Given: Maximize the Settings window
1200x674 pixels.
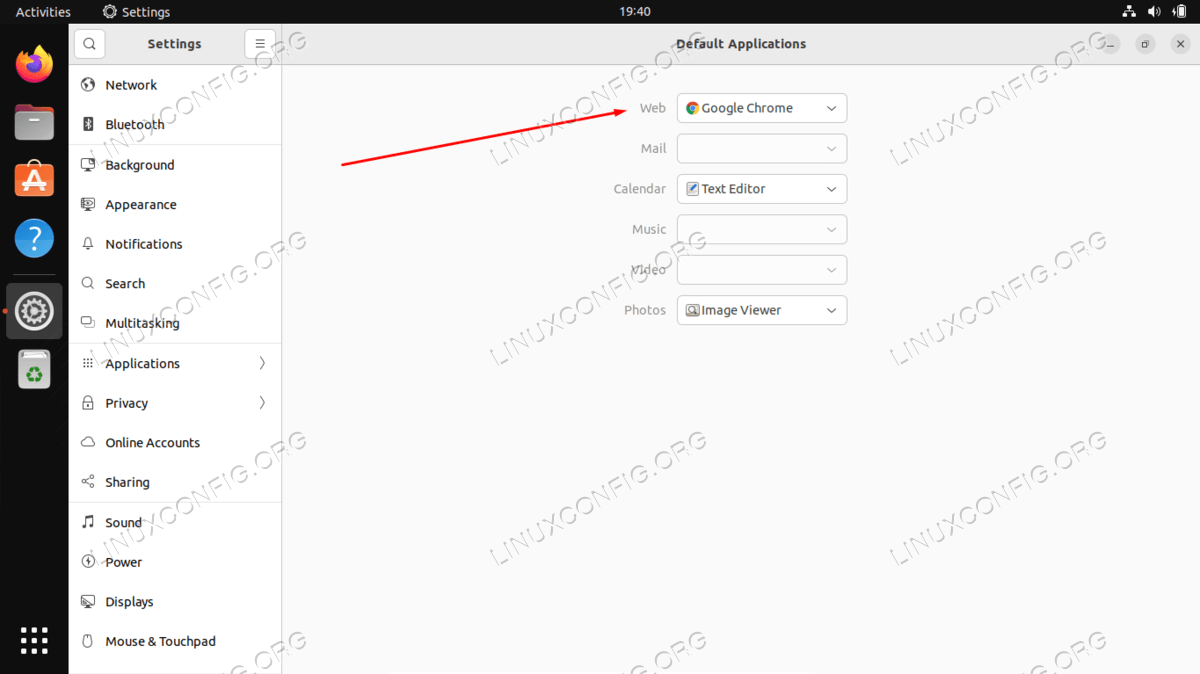Looking at the screenshot, I should (x=1146, y=44).
